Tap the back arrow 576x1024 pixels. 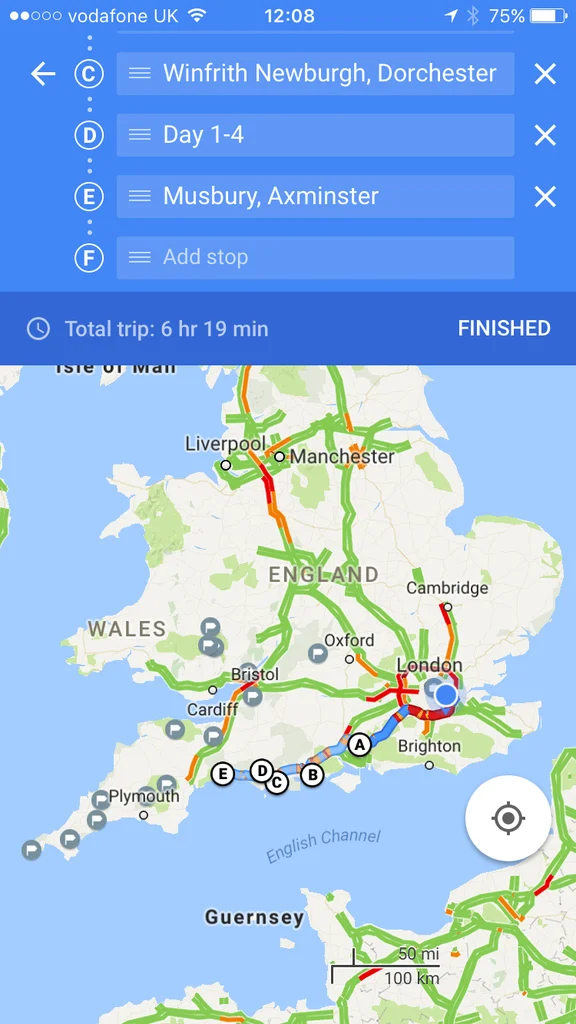tap(43, 74)
